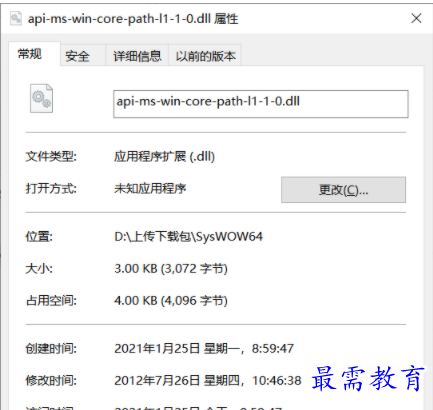Open the 详细信息 tab

point(137,56)
